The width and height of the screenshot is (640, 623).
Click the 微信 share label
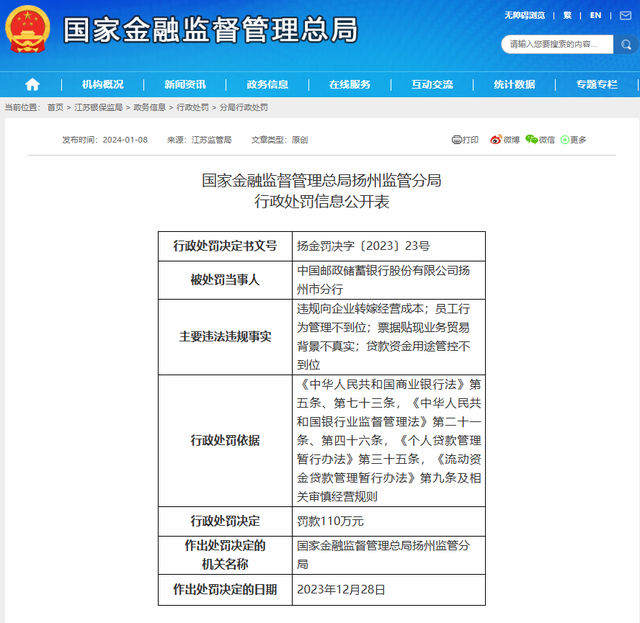(547, 140)
